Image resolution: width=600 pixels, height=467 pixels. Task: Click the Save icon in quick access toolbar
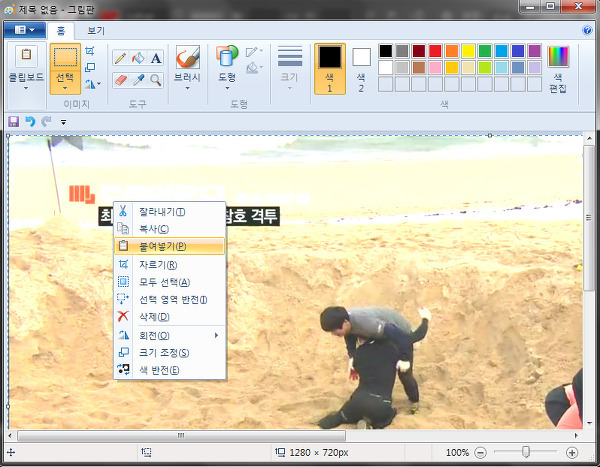click(13, 122)
